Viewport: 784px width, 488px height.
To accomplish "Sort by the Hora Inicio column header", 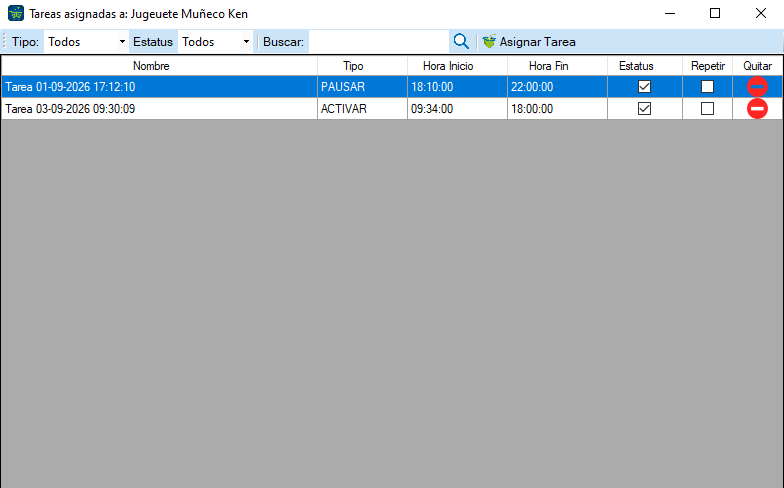I will point(457,66).
